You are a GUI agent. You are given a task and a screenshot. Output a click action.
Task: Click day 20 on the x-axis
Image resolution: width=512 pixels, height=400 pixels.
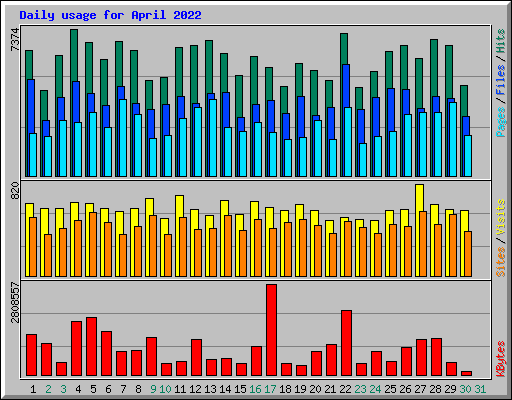pos(315,389)
